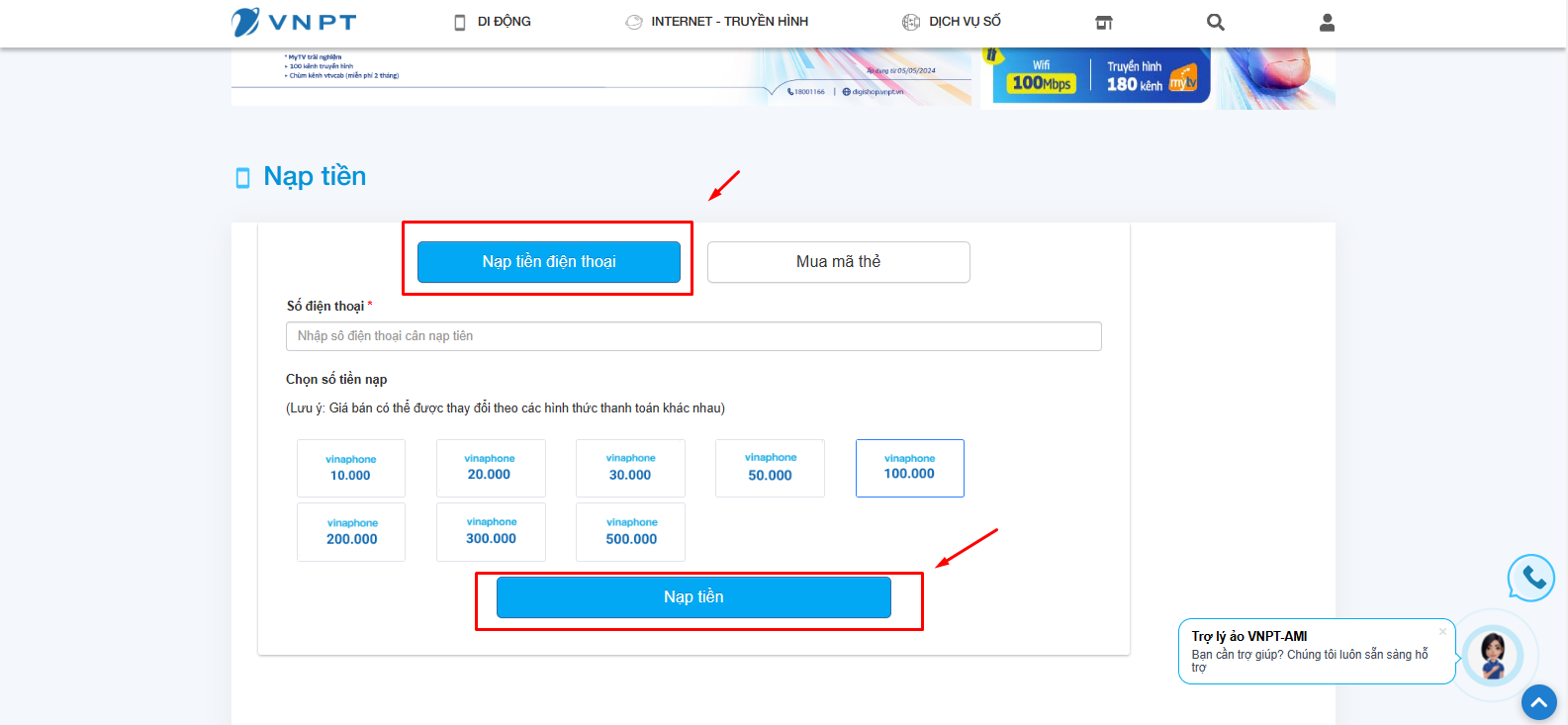Click the back-to-top arrow button
This screenshot has height=725, width=1568.
[1538, 702]
